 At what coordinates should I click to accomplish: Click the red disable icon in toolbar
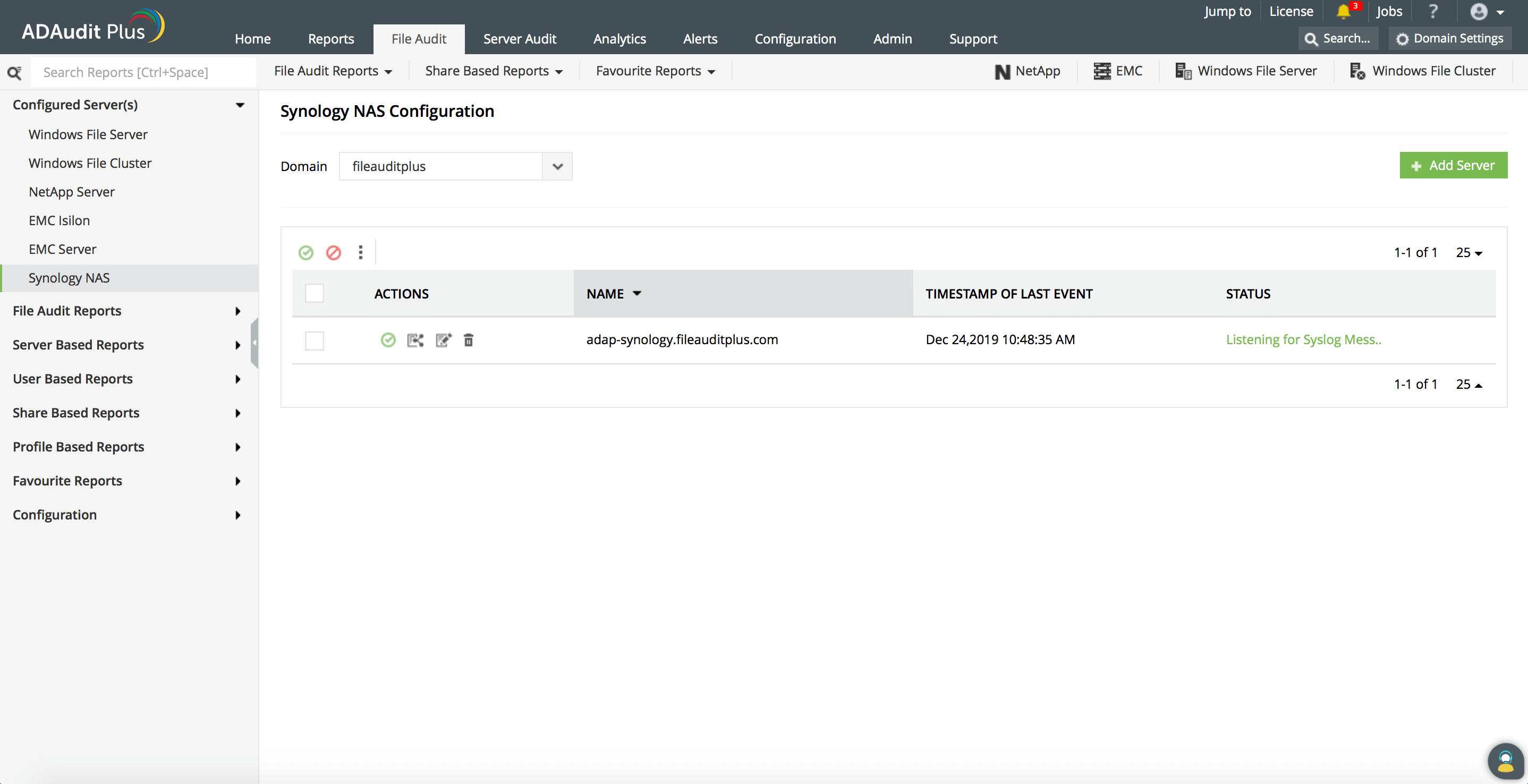point(333,253)
